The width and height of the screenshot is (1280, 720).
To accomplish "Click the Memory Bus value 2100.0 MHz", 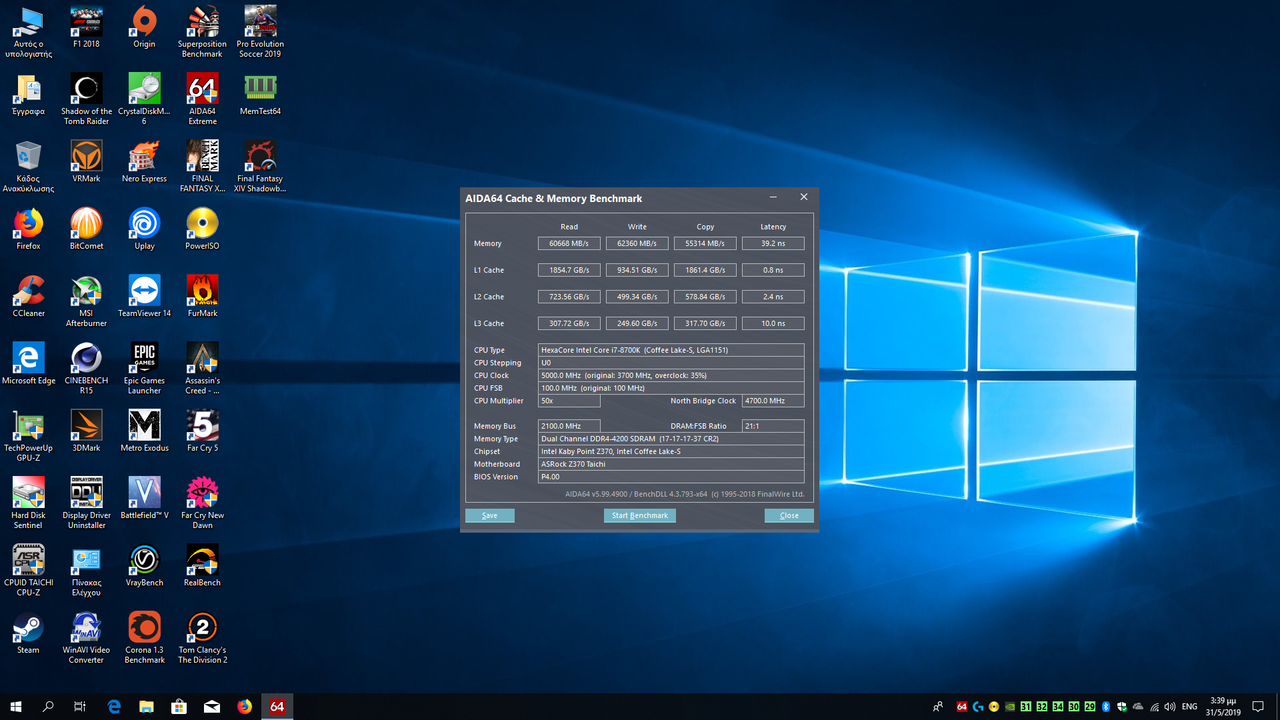I will pos(569,426).
